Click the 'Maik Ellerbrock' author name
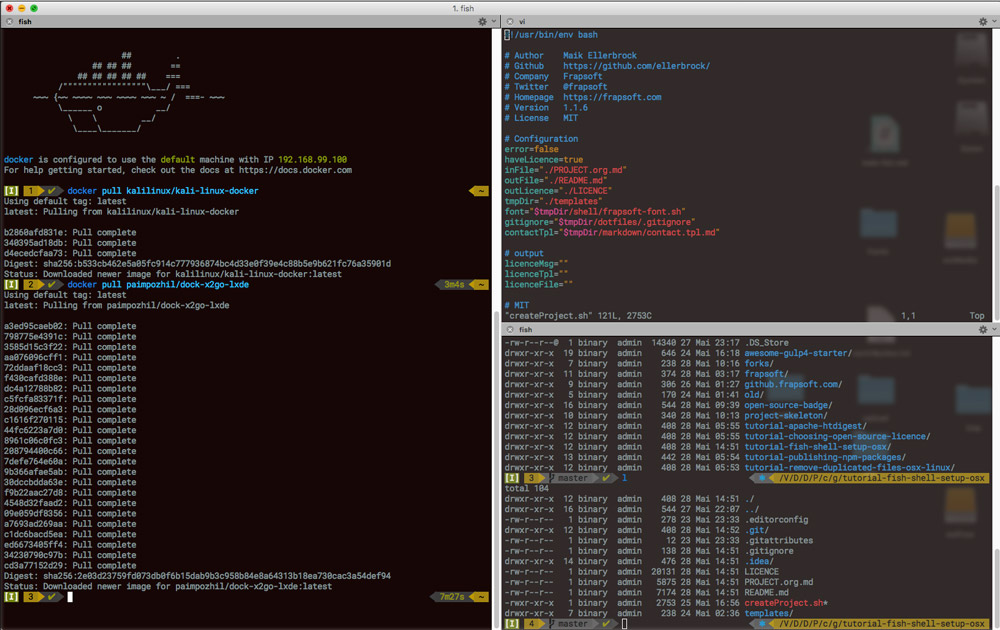 click(x=599, y=55)
